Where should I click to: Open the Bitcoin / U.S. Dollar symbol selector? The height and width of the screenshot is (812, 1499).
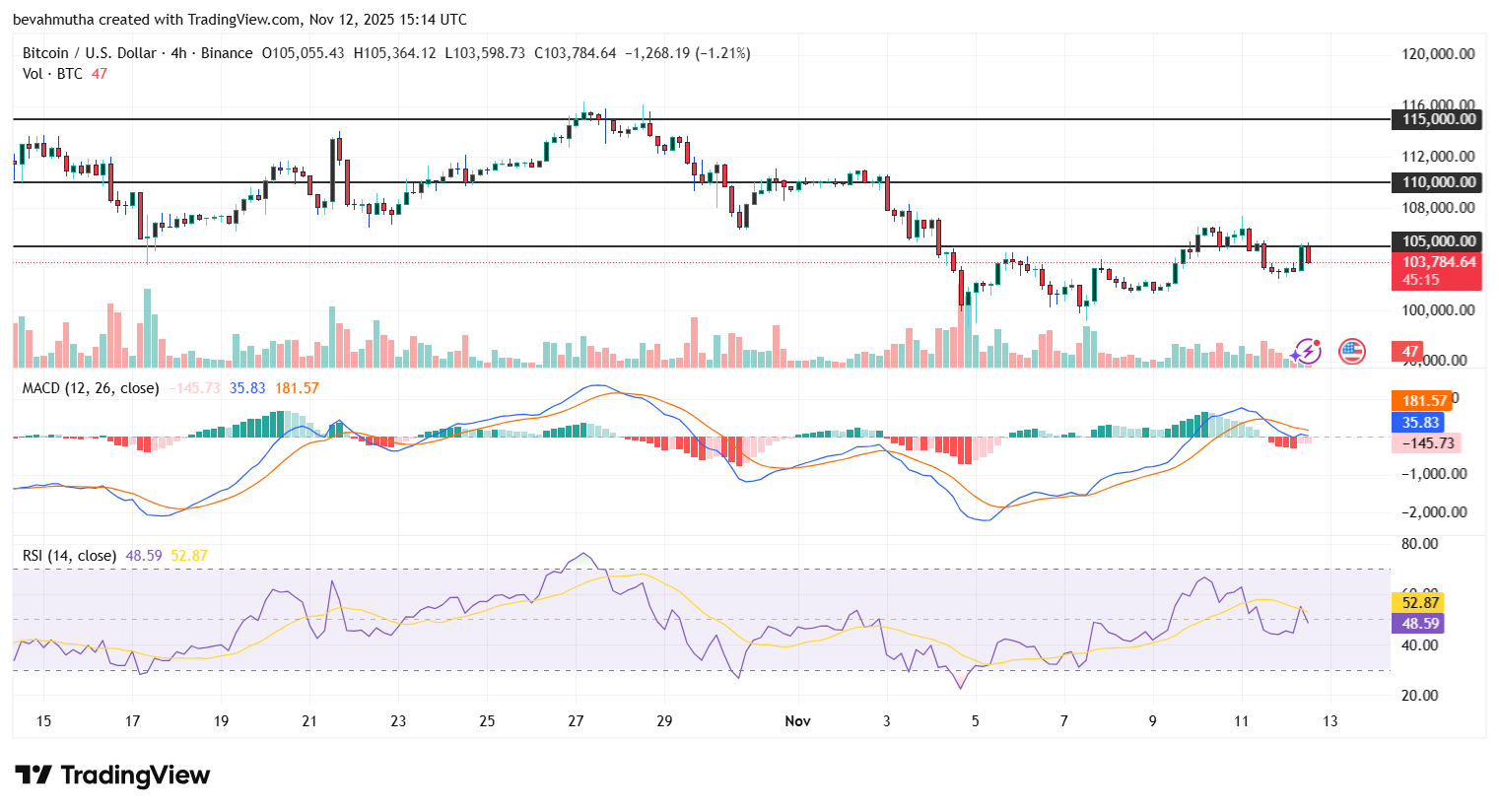(93, 53)
